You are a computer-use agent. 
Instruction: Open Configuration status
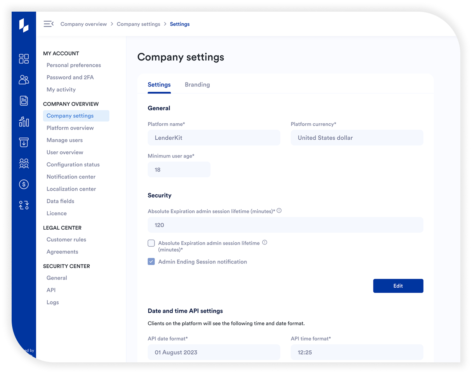tap(73, 165)
